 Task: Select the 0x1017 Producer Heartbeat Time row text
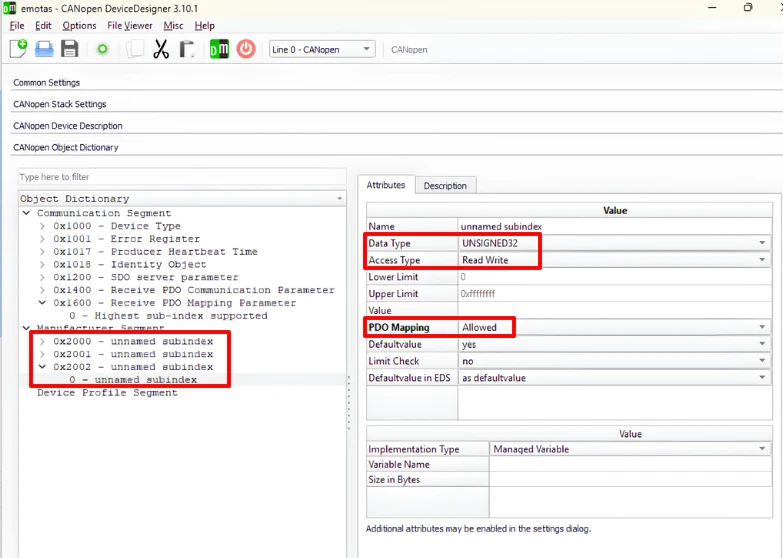coord(155,251)
